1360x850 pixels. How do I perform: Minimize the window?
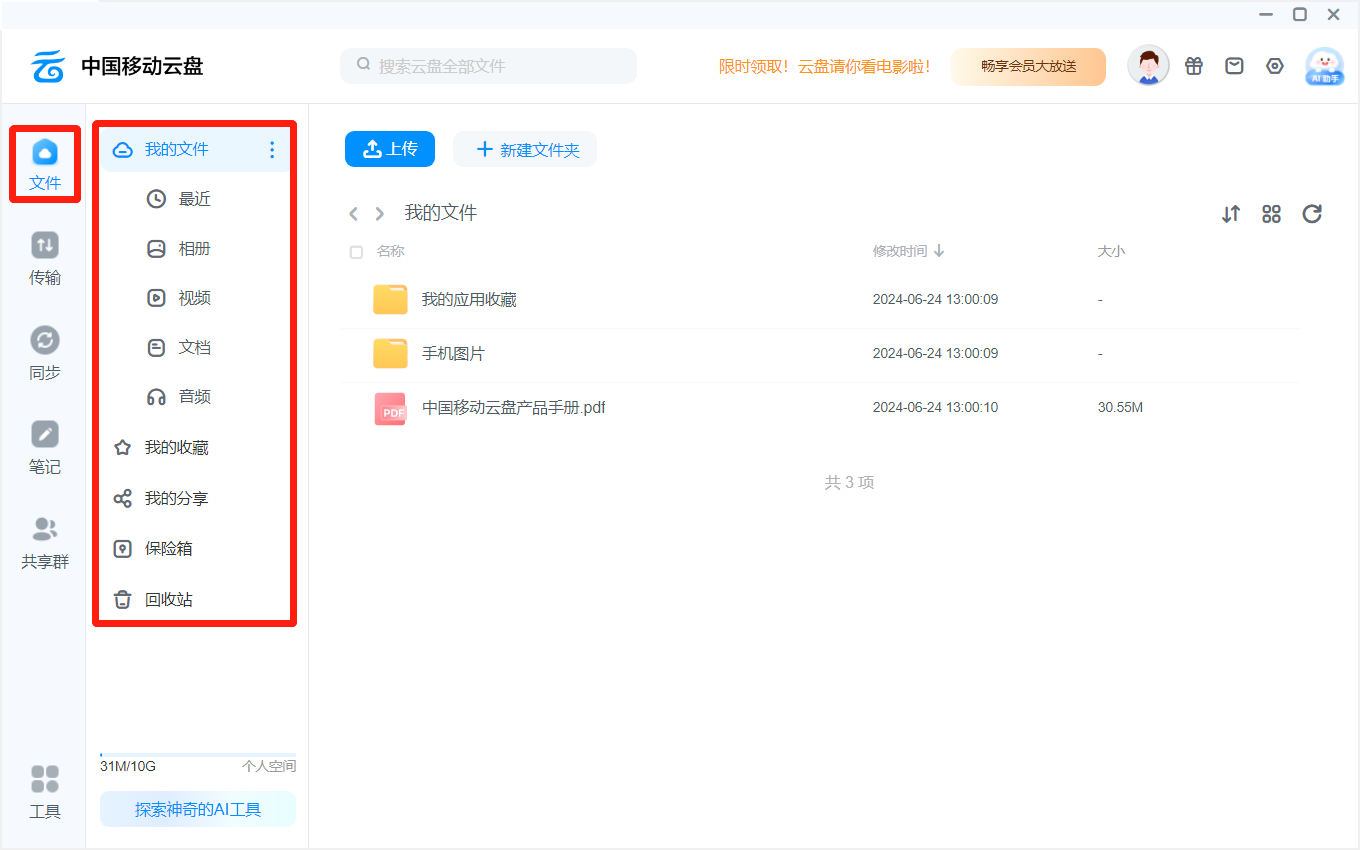[x=1266, y=15]
